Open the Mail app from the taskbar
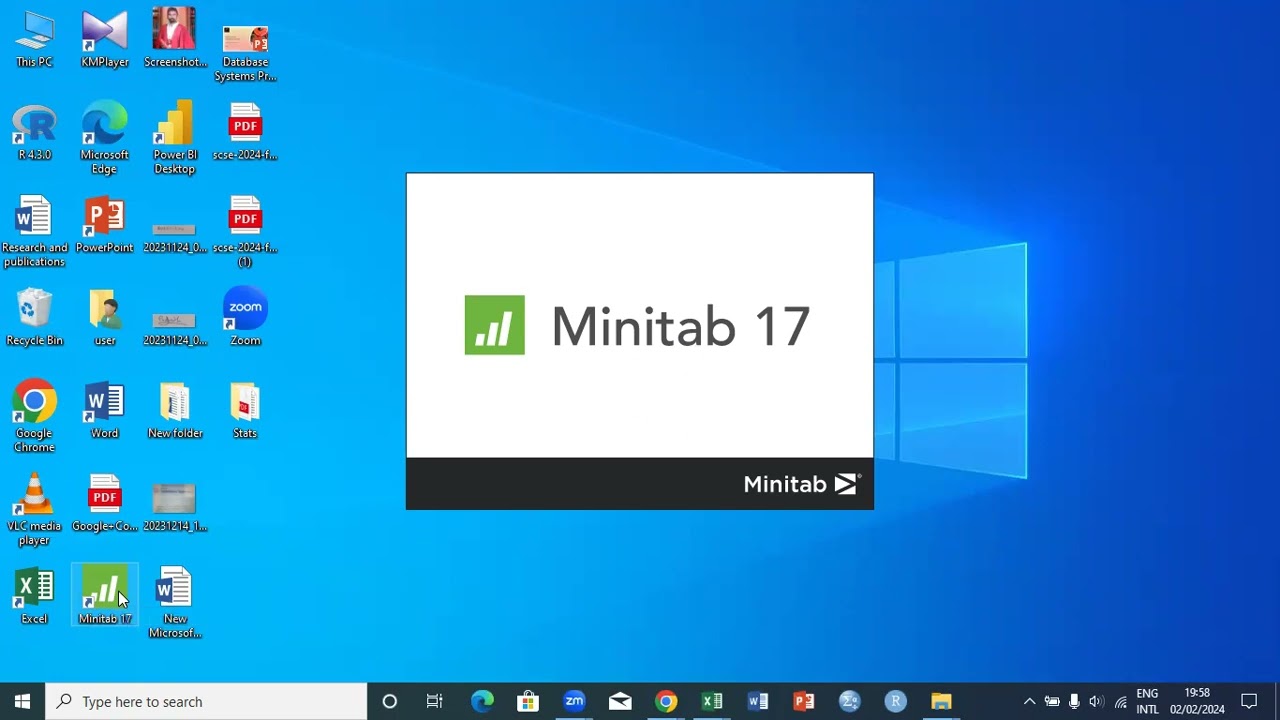1280x720 pixels. coord(620,701)
